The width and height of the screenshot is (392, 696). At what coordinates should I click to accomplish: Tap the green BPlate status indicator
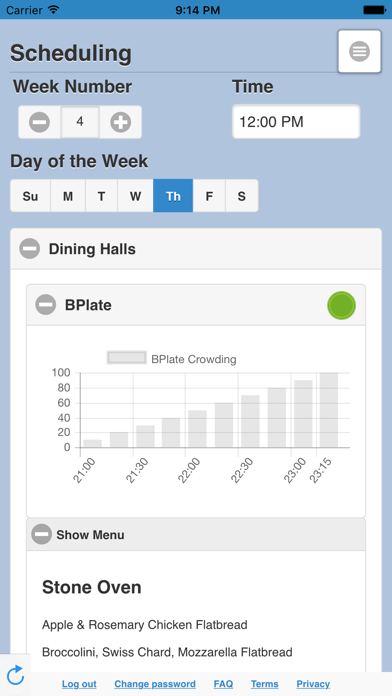341,305
